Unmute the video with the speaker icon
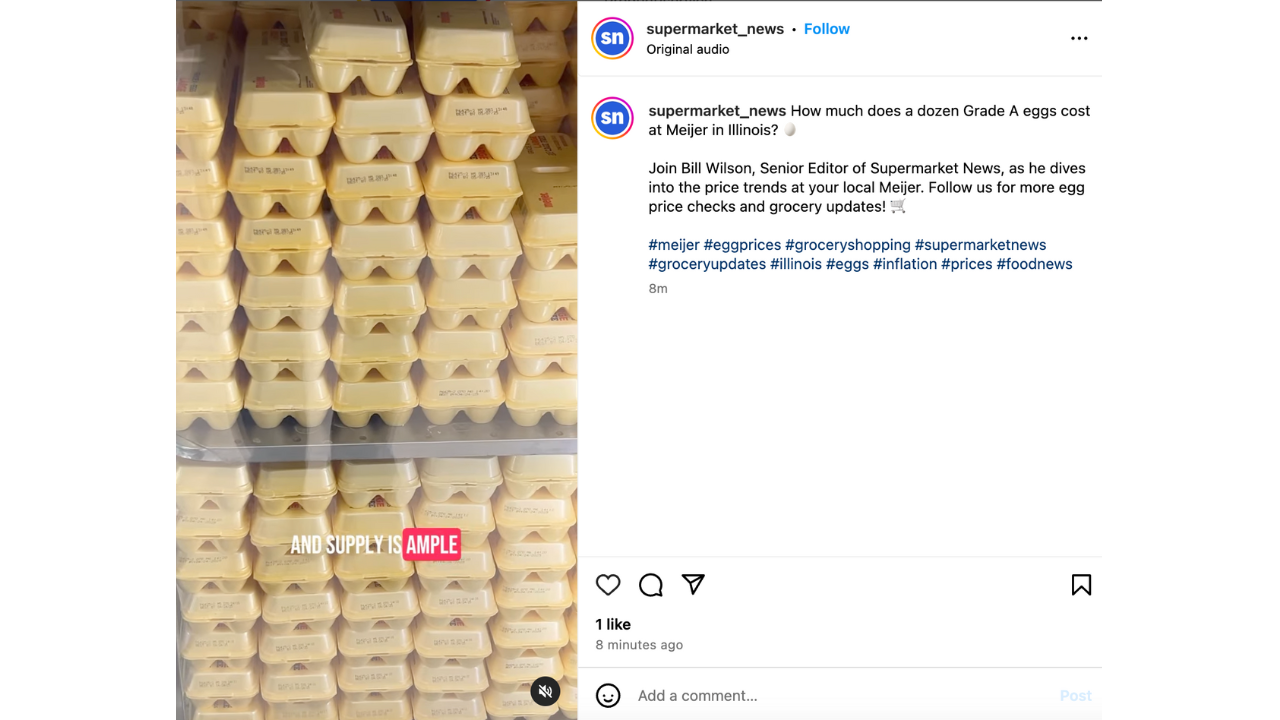Screen dimensions: 1280x720 pyautogui.click(x=545, y=691)
